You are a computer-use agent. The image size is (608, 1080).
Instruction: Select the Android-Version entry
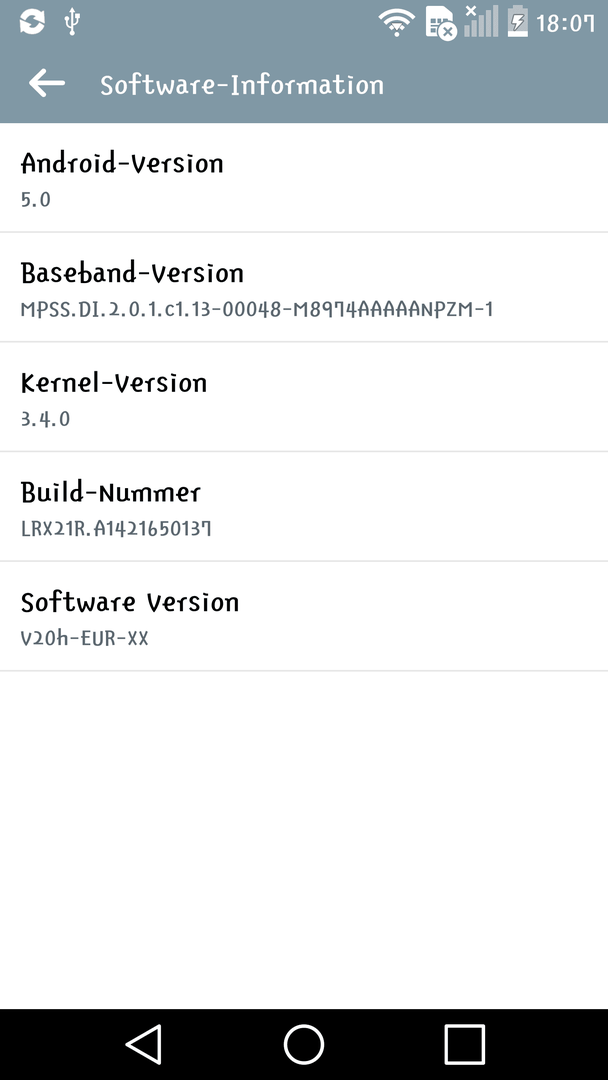point(304,178)
